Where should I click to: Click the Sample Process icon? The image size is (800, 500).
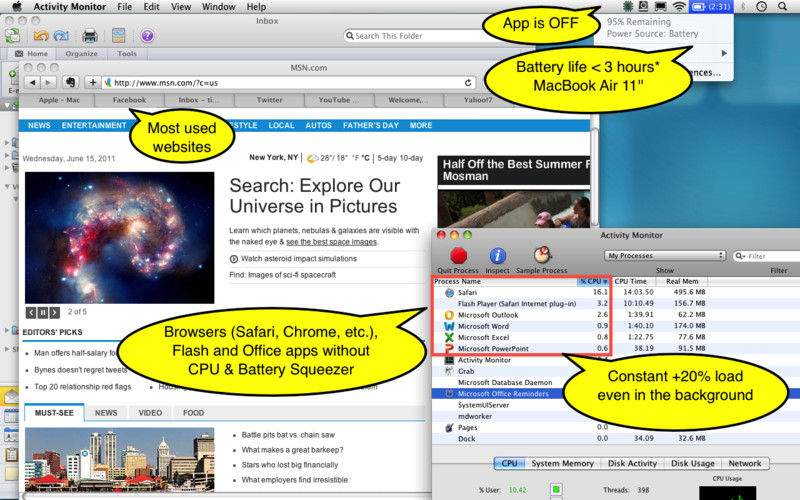542,255
